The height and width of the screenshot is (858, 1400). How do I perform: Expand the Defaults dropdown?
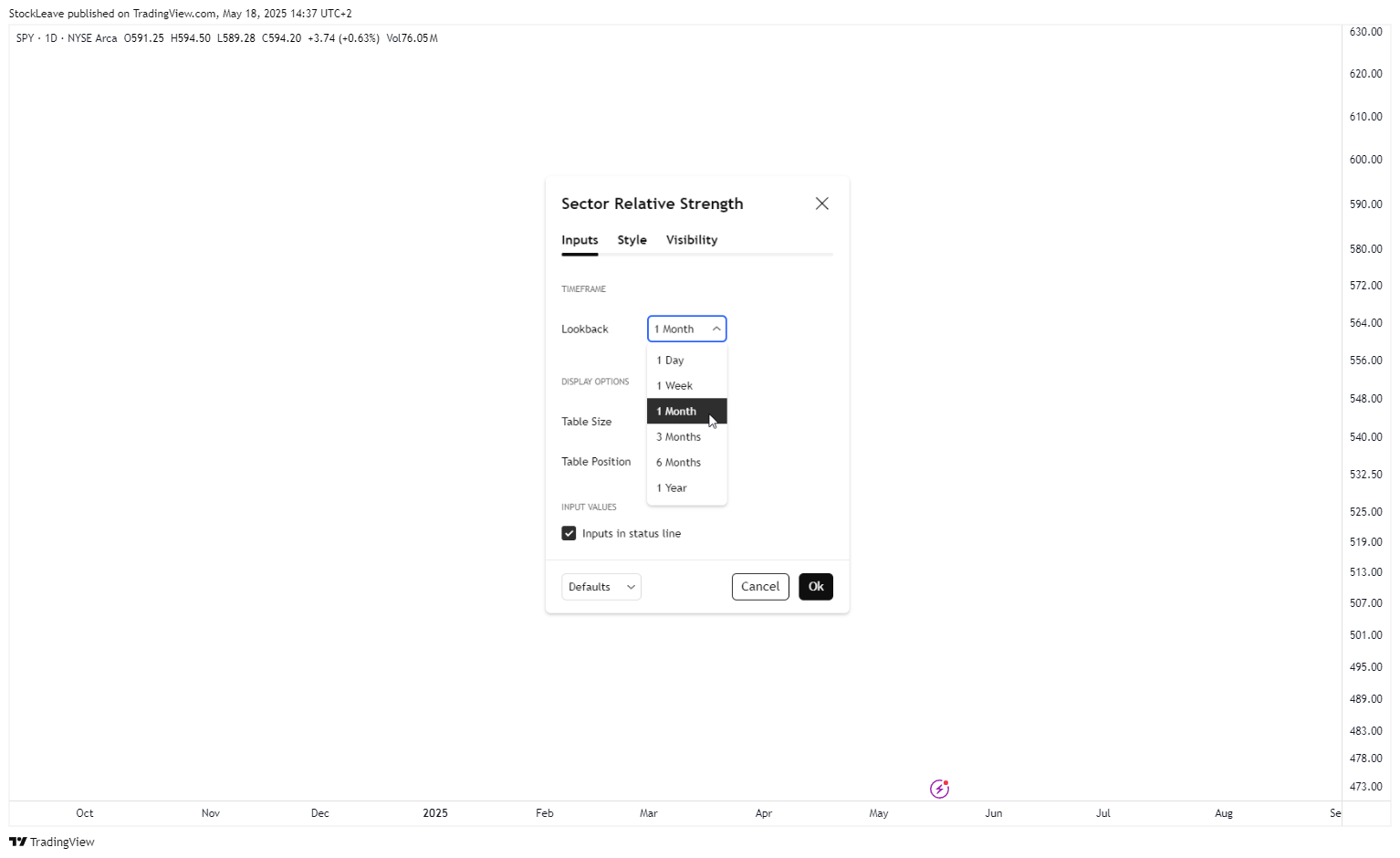point(601,587)
